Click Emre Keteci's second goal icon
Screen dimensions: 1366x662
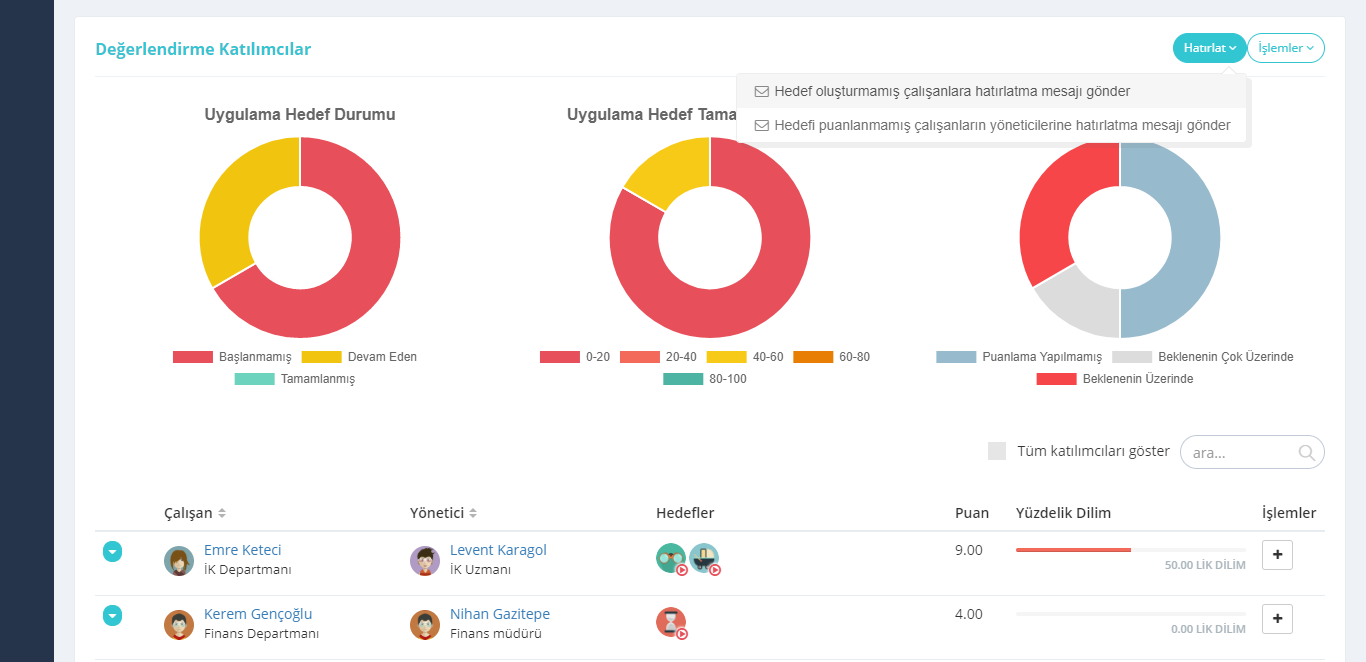click(x=704, y=558)
